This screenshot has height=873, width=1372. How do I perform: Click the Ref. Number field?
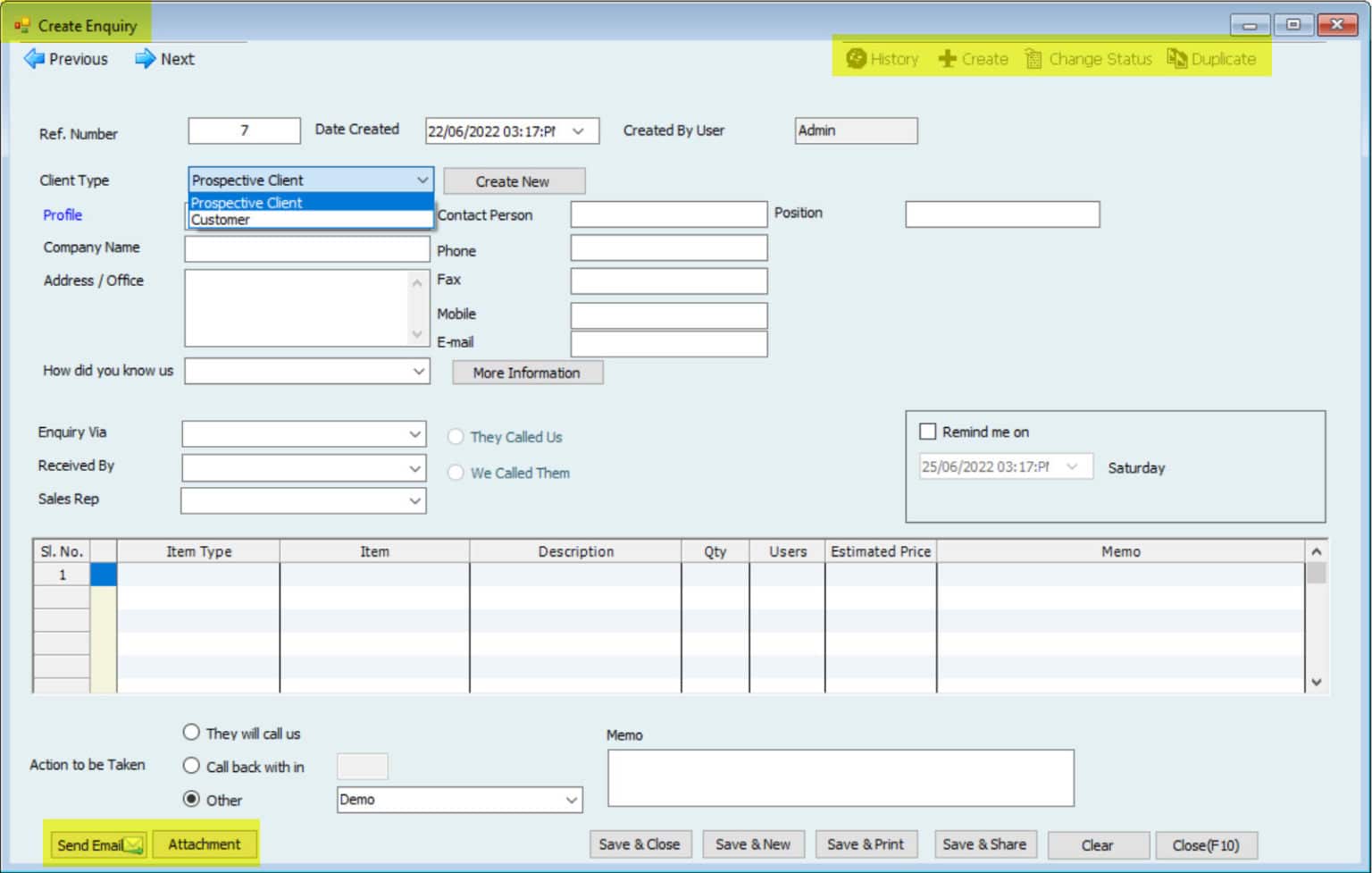(244, 130)
